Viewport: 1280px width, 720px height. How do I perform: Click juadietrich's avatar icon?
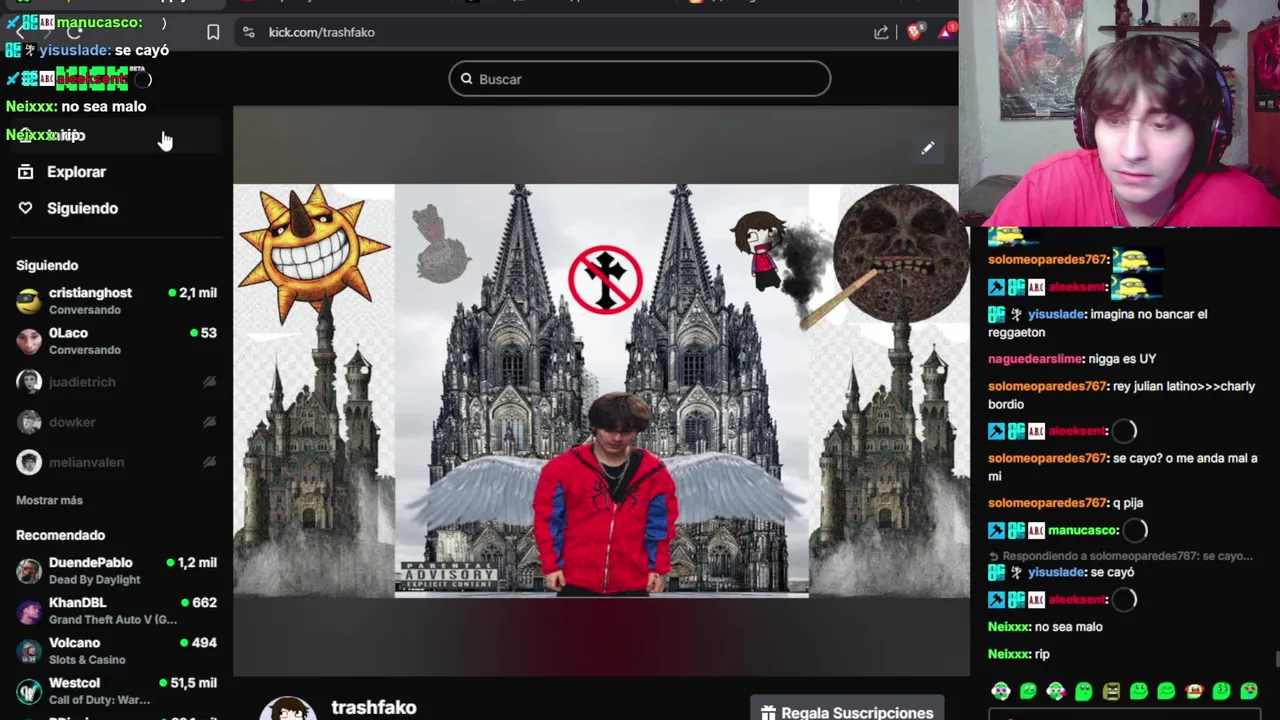[29, 382]
